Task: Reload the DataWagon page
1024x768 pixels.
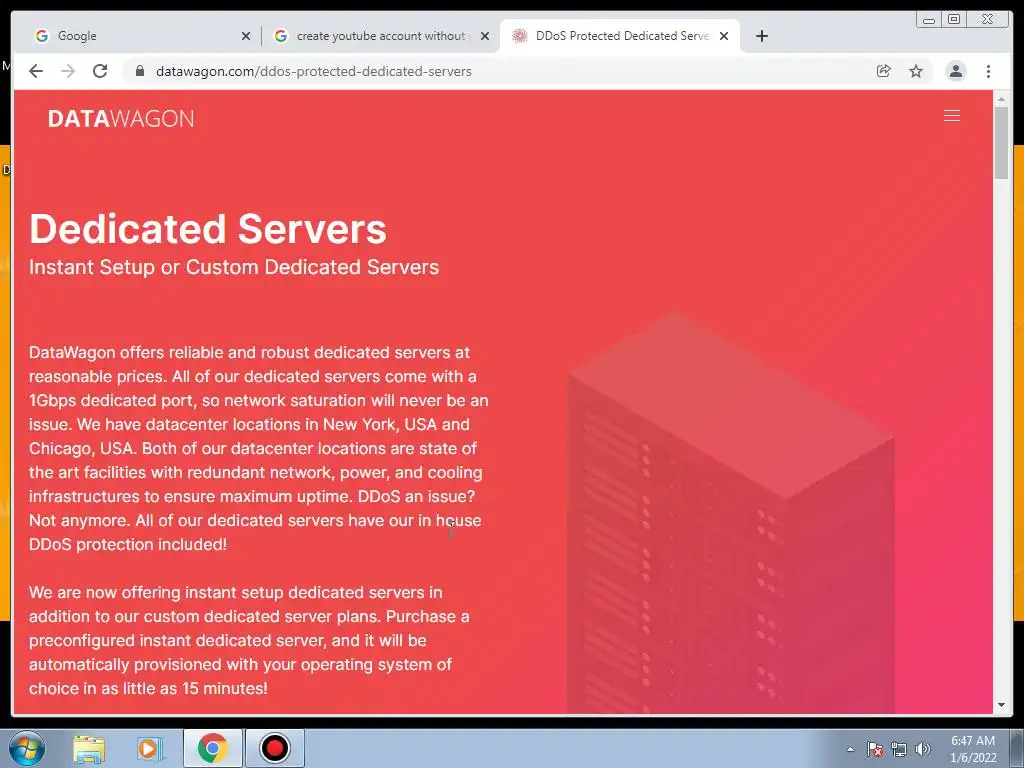Action: click(100, 71)
